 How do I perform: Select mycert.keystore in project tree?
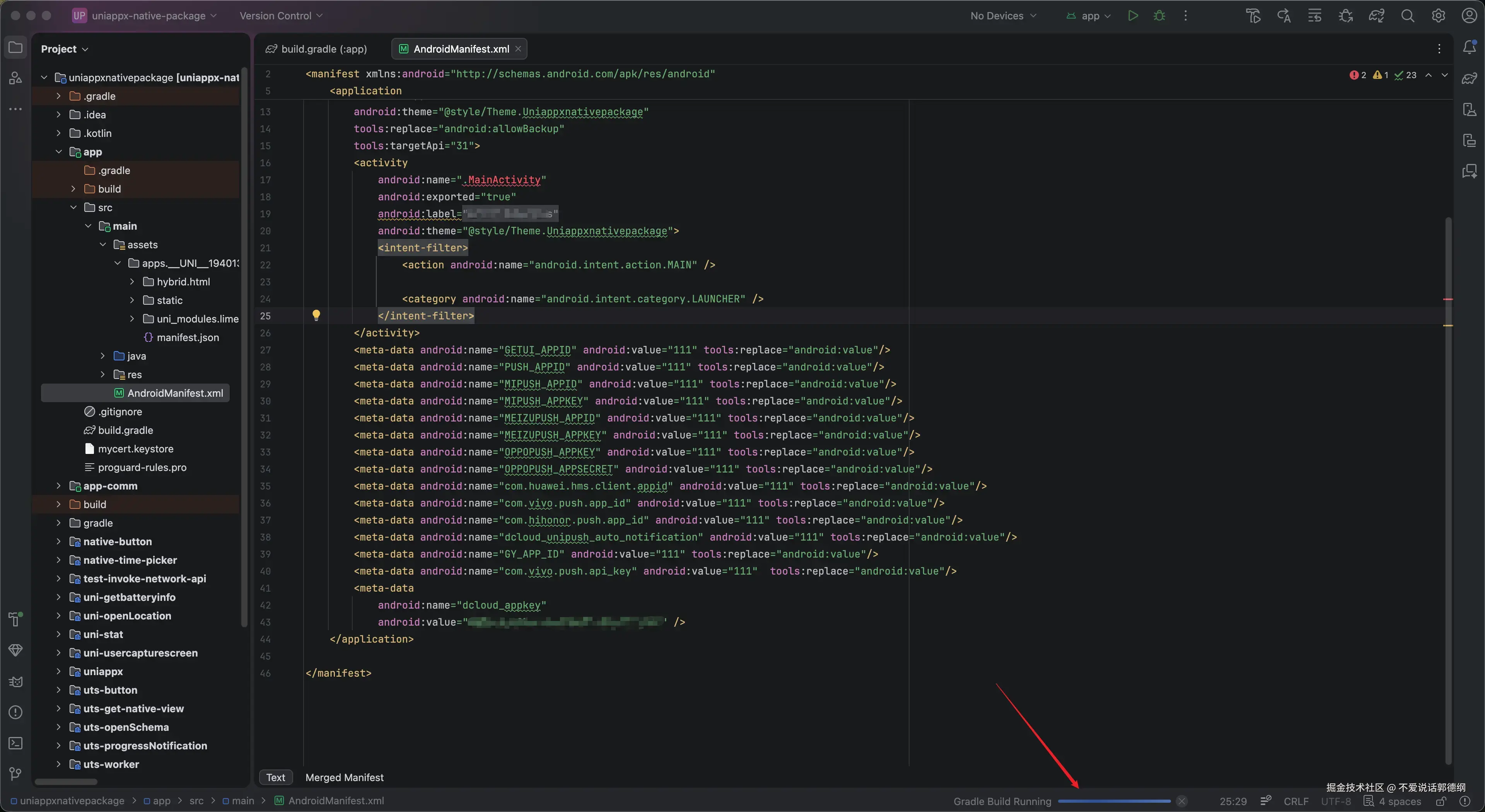coord(135,449)
